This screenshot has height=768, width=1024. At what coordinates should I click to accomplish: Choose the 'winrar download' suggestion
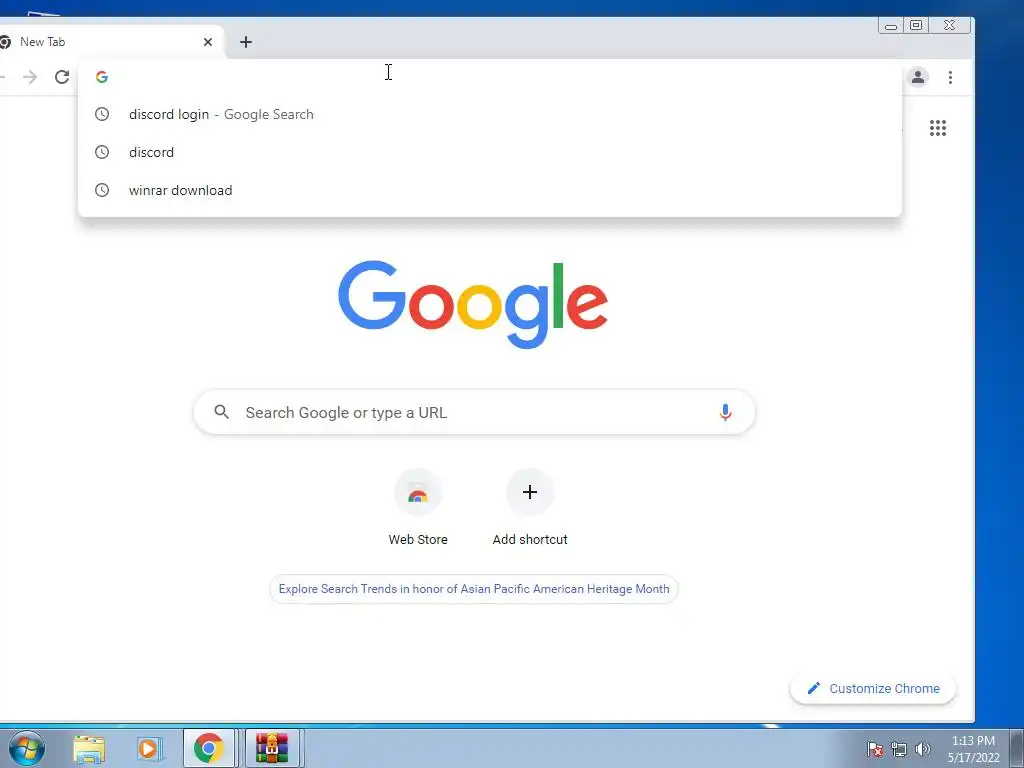click(x=490, y=190)
